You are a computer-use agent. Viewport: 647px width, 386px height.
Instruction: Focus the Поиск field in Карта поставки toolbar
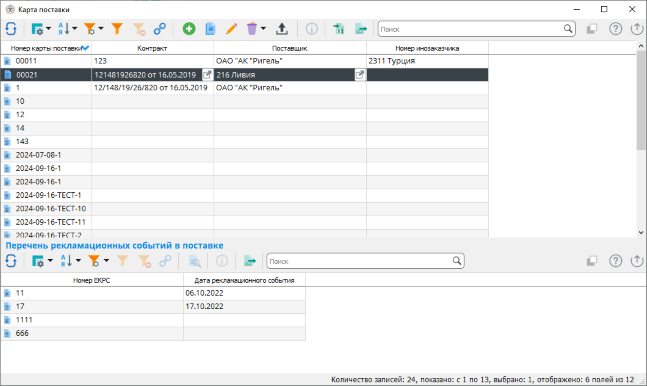point(470,29)
